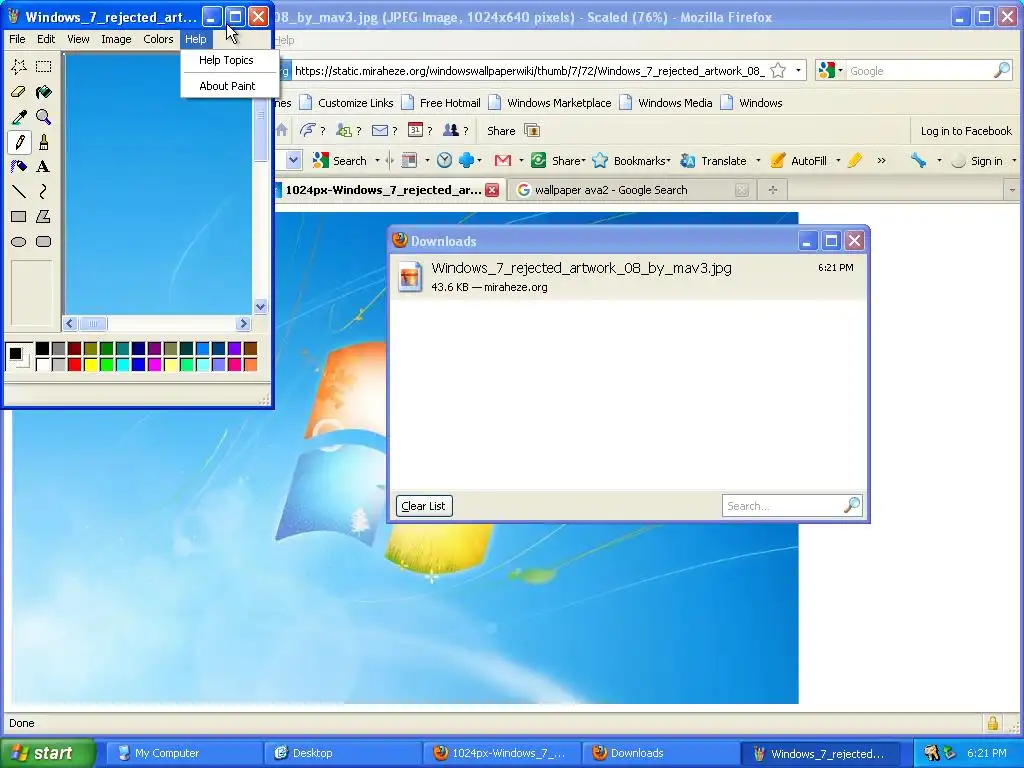Select the Rounded Rectangle tool

(x=44, y=242)
